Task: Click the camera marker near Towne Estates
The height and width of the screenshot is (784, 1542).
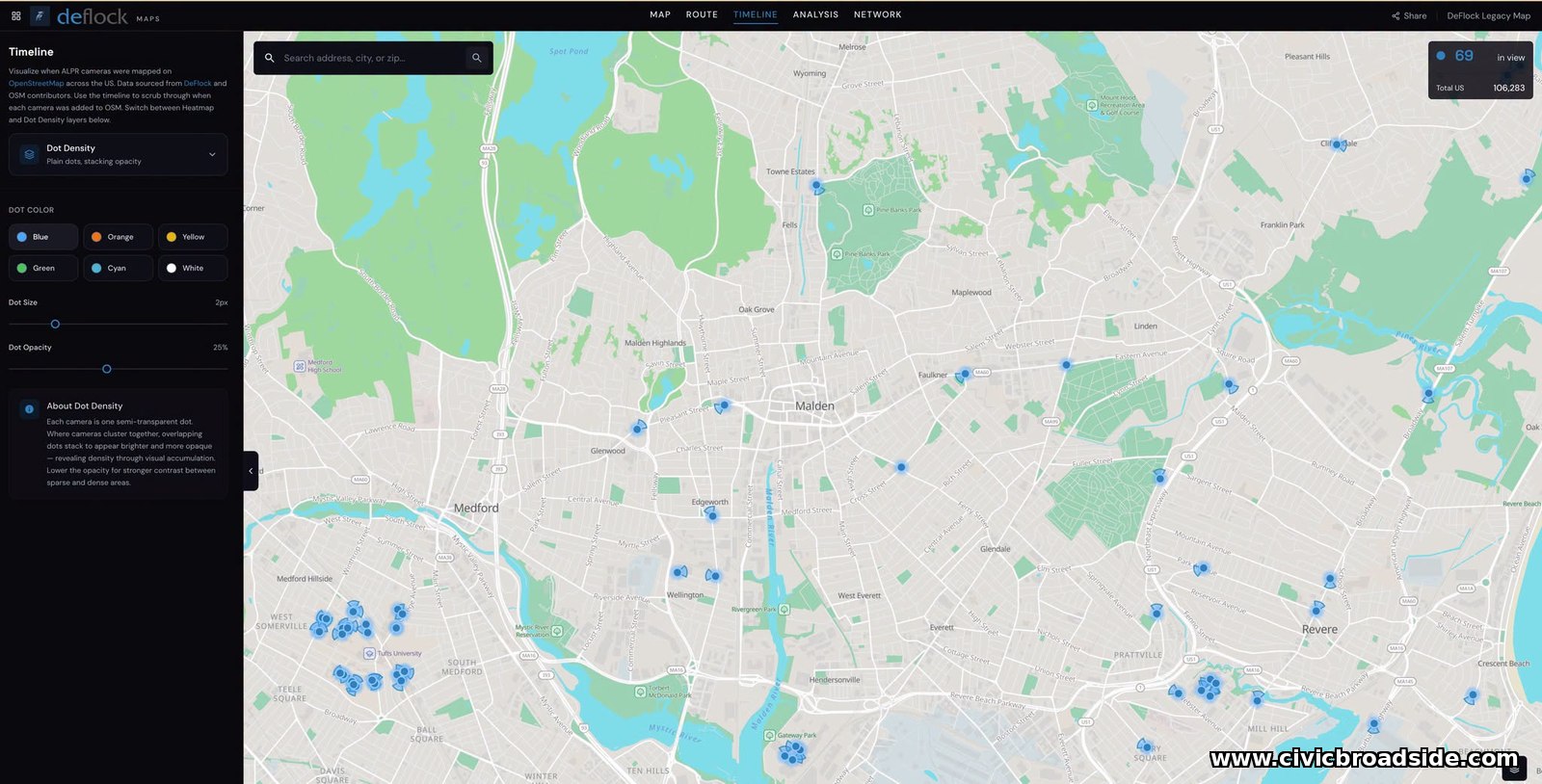Action: (816, 186)
